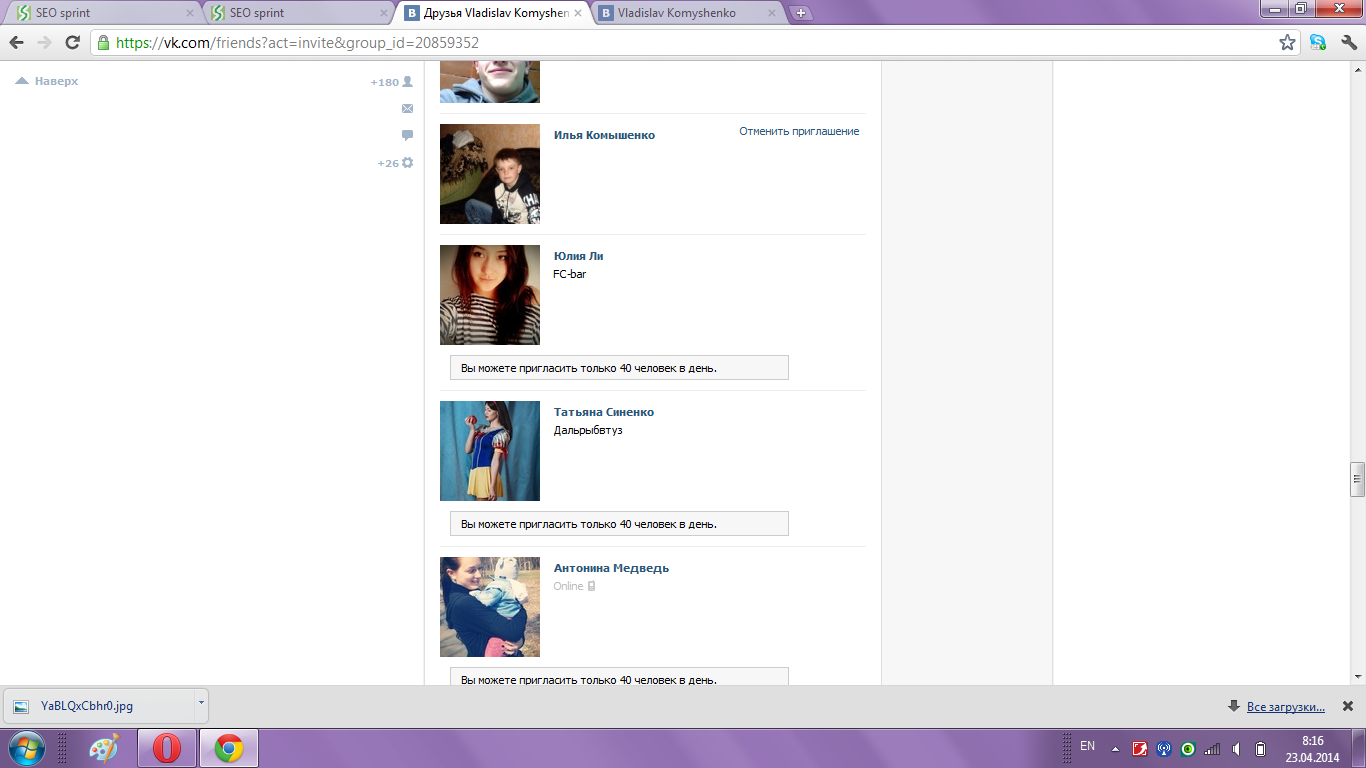The width and height of the screenshot is (1366, 768).
Task: Click the blue wireless antenna tray icon
Action: [x=1164, y=749]
